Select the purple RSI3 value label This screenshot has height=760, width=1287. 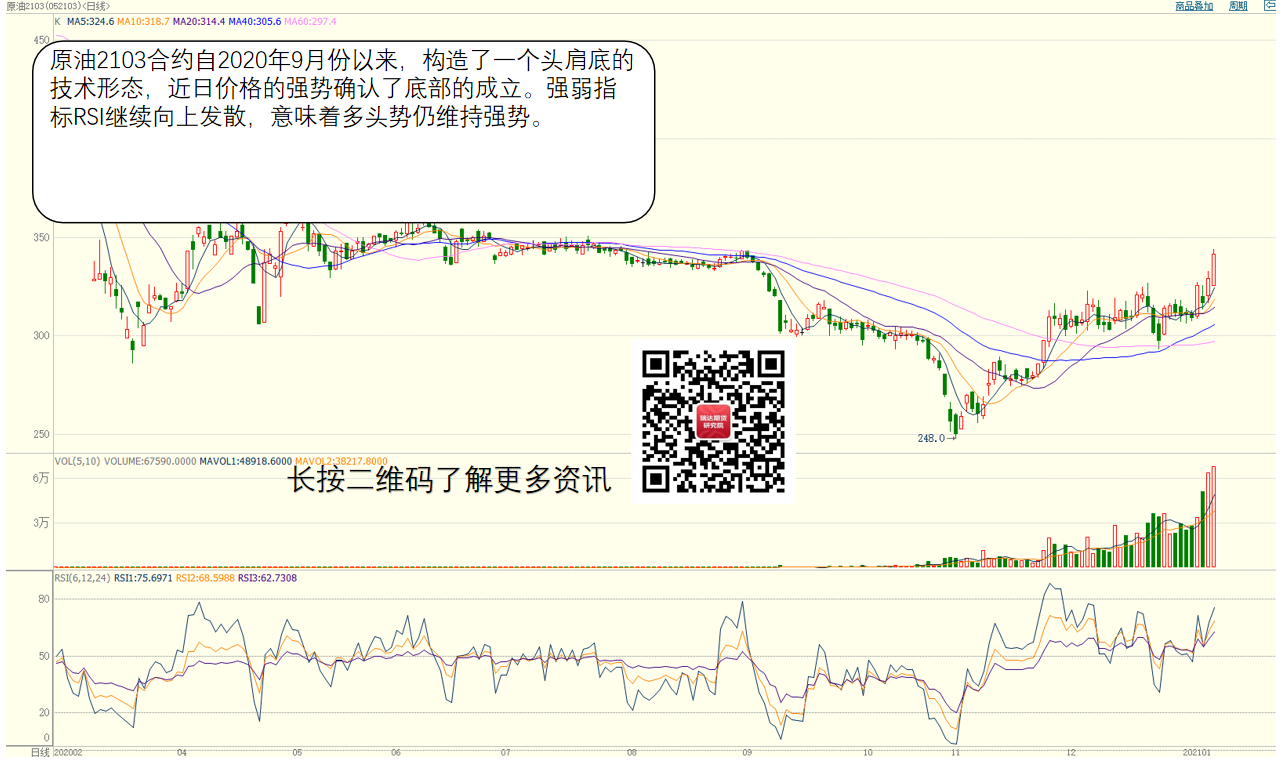click(267, 578)
